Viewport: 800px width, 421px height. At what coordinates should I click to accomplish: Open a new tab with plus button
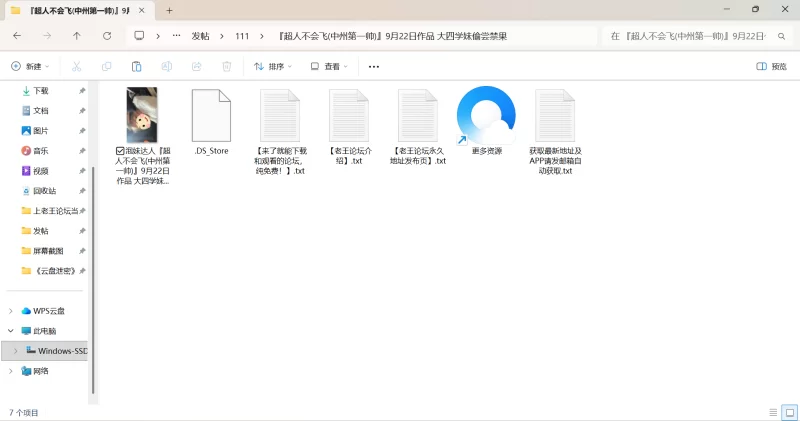coord(169,10)
